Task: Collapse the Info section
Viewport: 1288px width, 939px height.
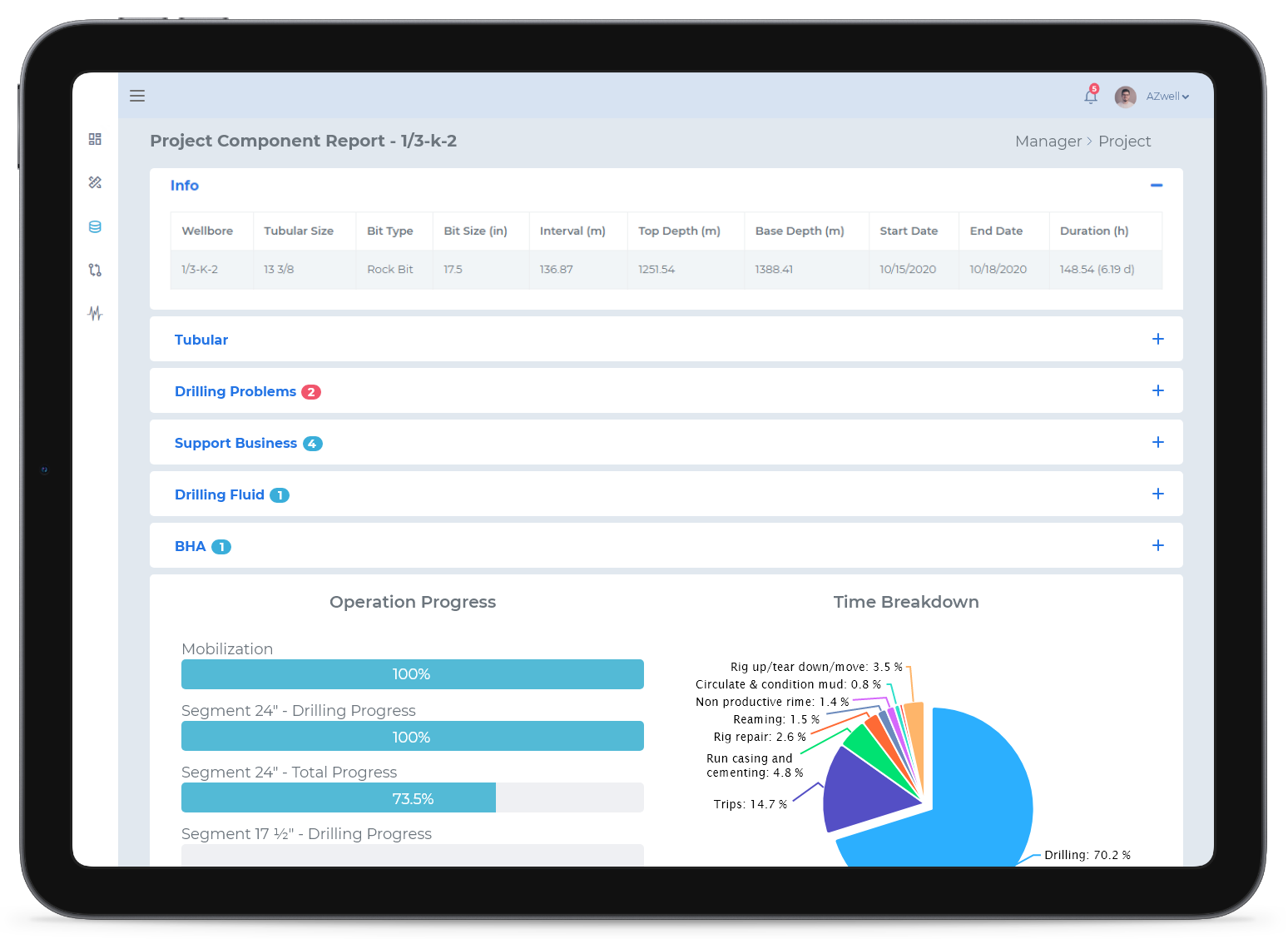Action: [x=1156, y=185]
